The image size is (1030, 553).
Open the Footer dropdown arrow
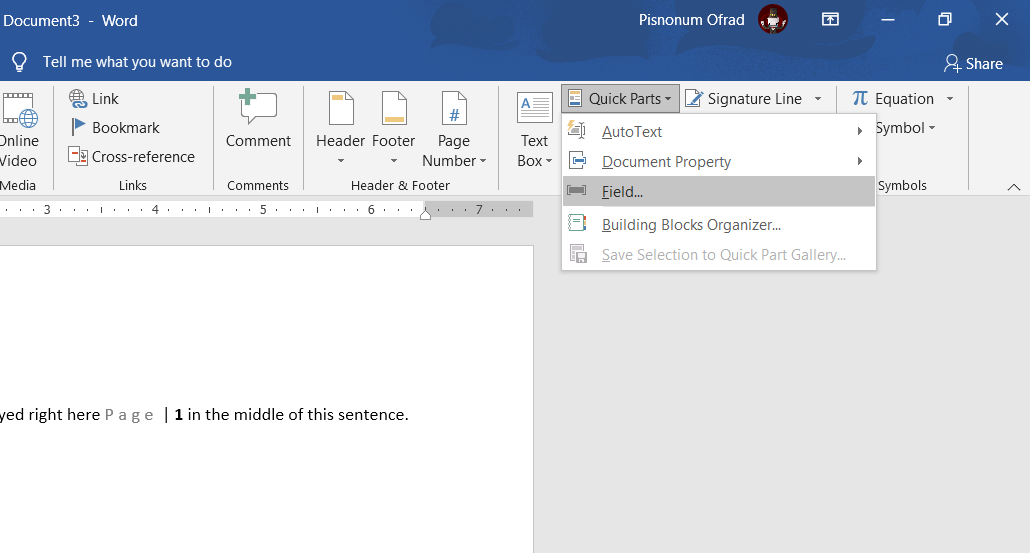[x=393, y=161]
